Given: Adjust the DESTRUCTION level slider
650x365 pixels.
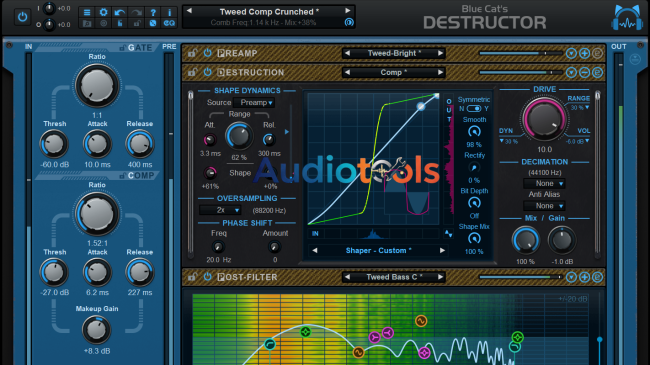Looking at the screenshot, I should tap(520, 73).
